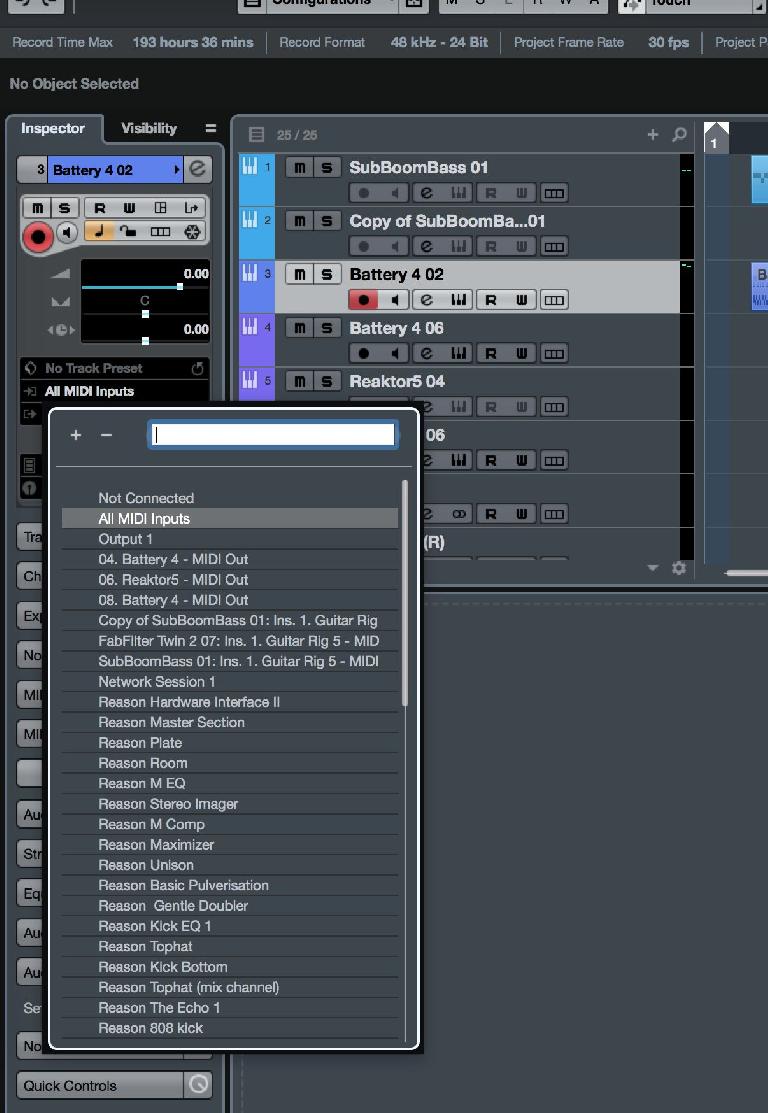Solo the Battery 4 02 track
The height and width of the screenshot is (1113, 768).
327,274
